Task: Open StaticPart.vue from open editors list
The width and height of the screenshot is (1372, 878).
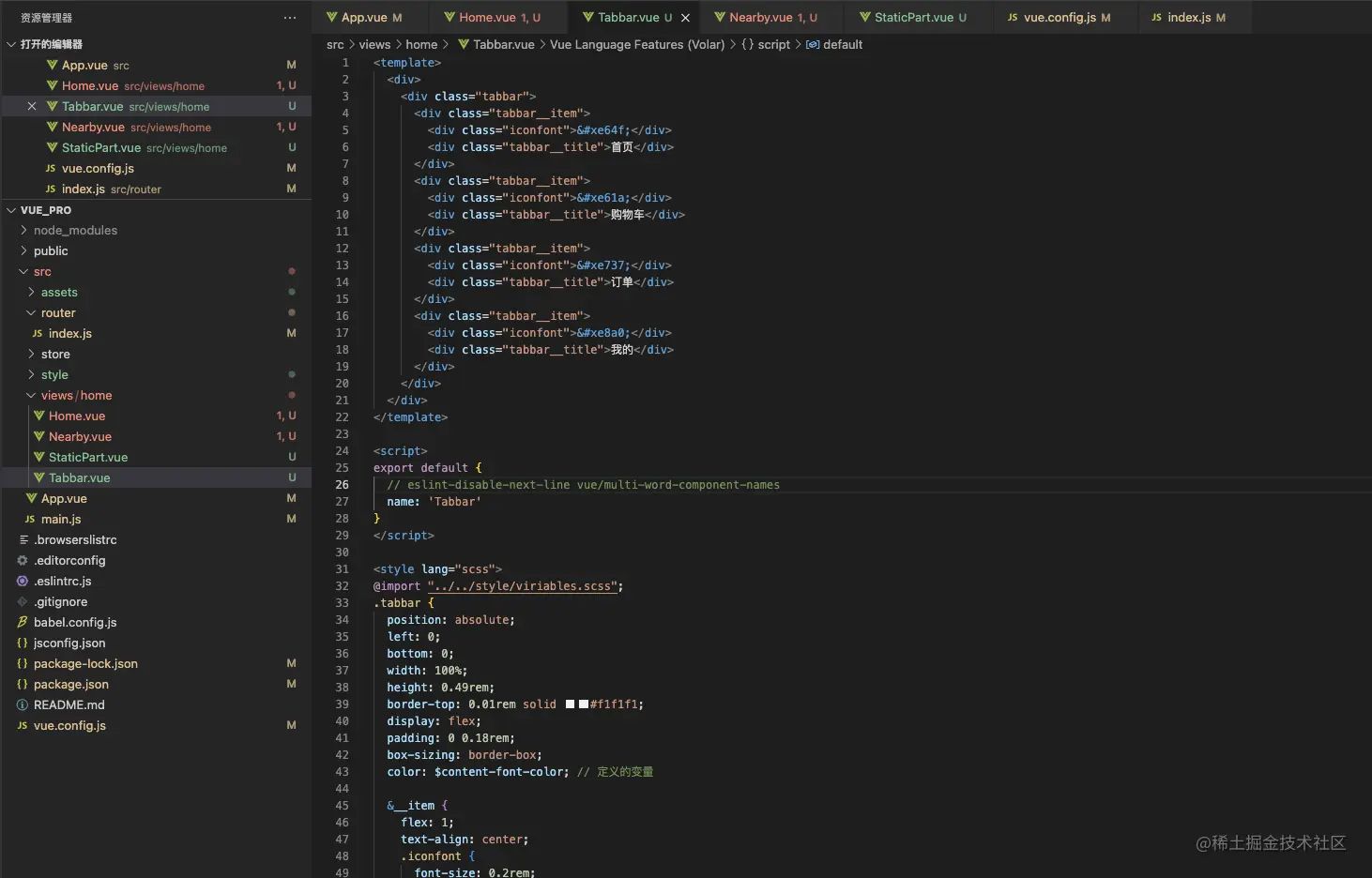Action: (156, 147)
